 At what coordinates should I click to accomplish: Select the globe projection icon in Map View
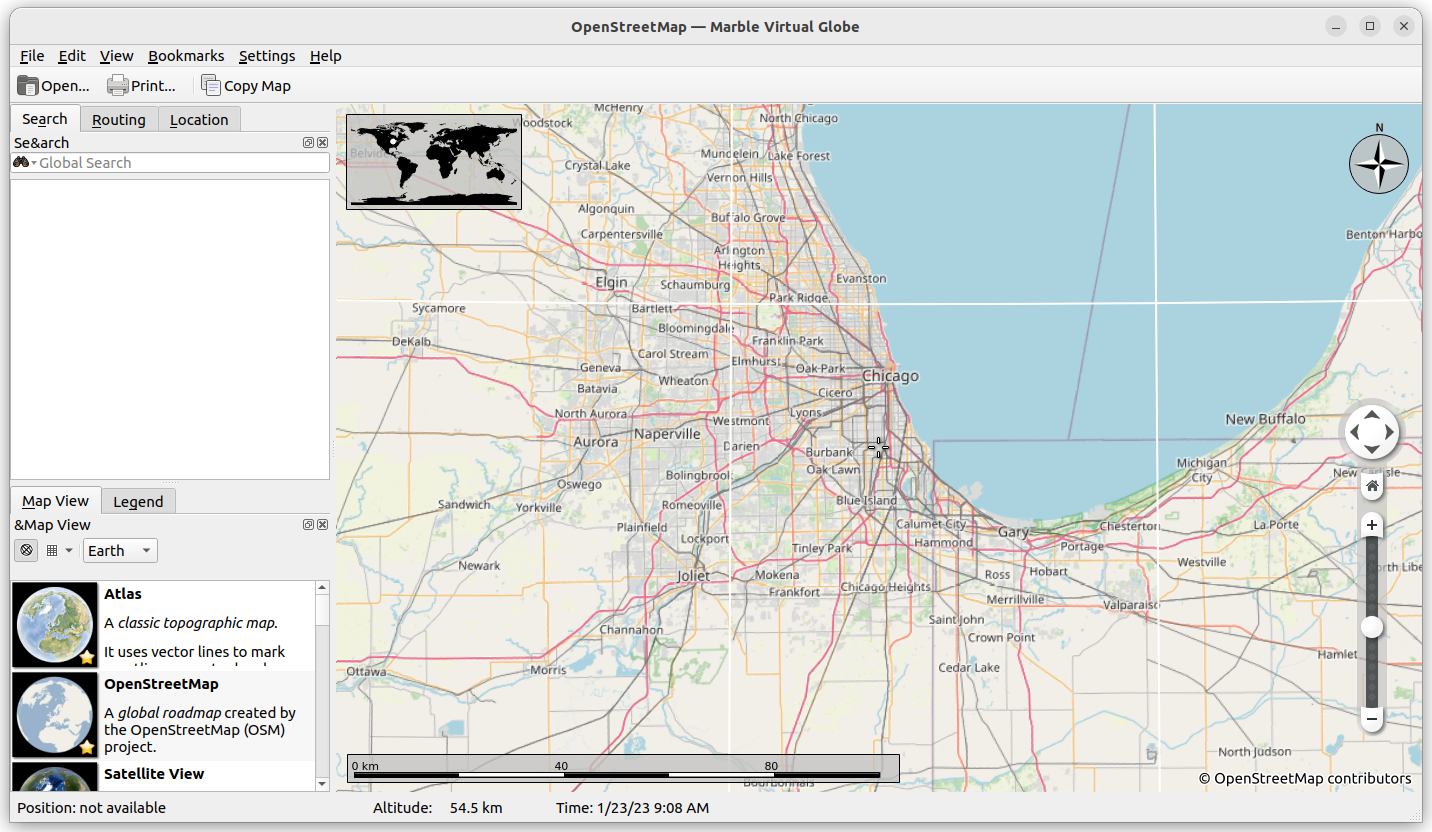pos(26,550)
